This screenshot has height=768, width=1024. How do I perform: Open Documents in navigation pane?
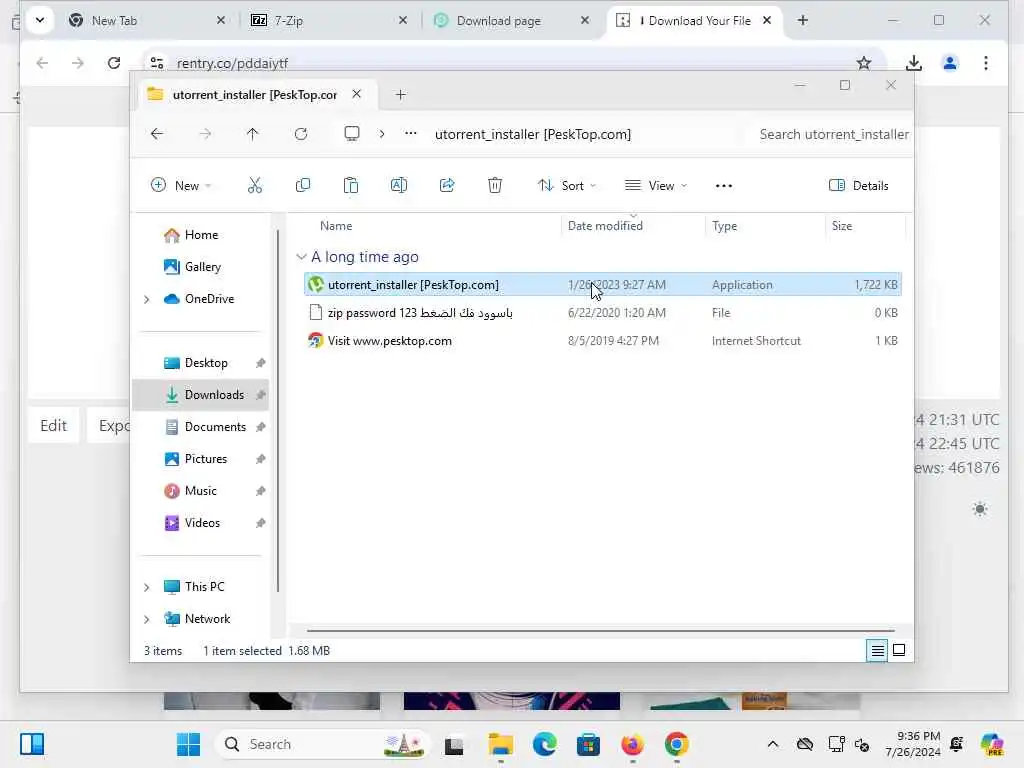click(201, 427)
